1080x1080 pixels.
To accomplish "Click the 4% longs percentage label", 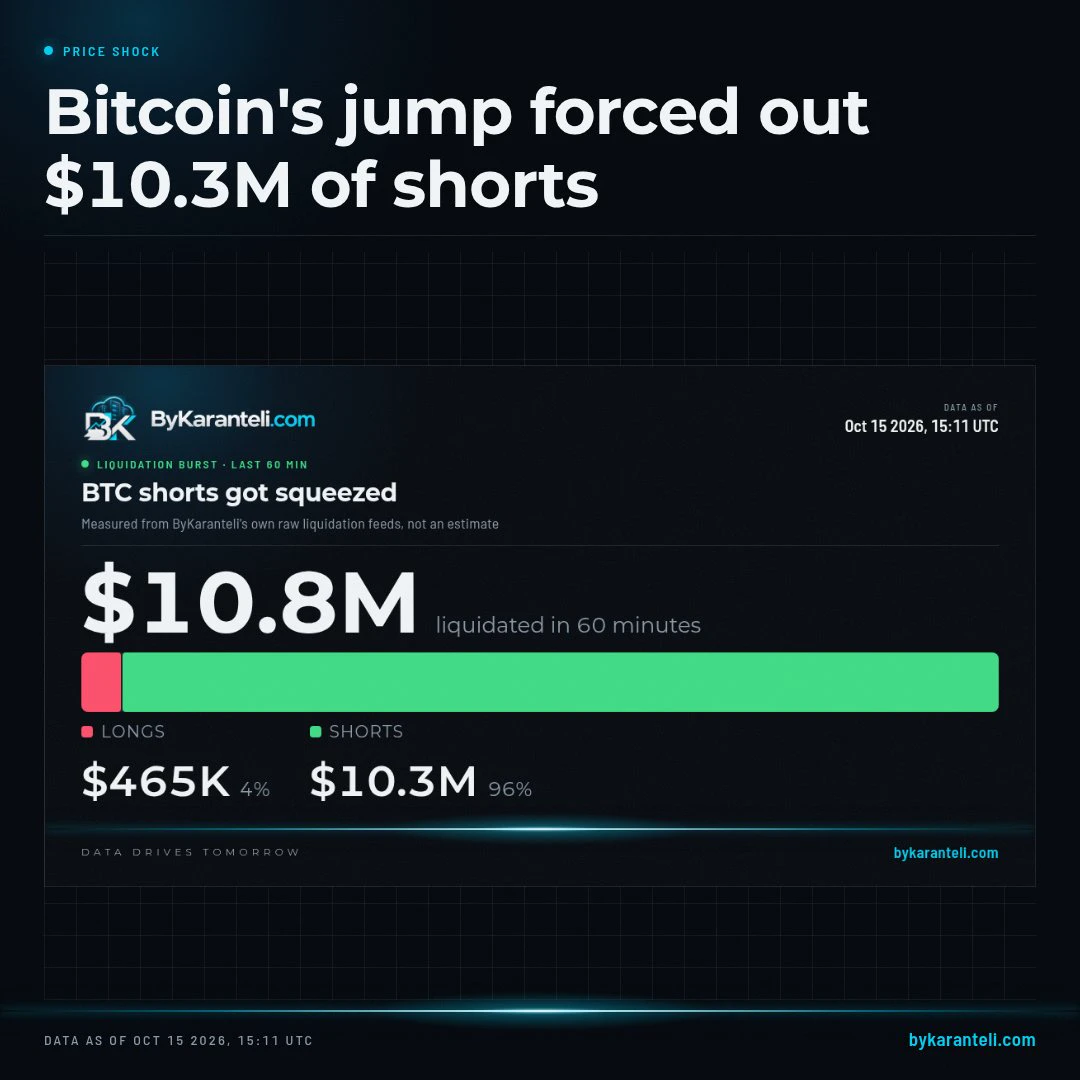I will [x=255, y=789].
